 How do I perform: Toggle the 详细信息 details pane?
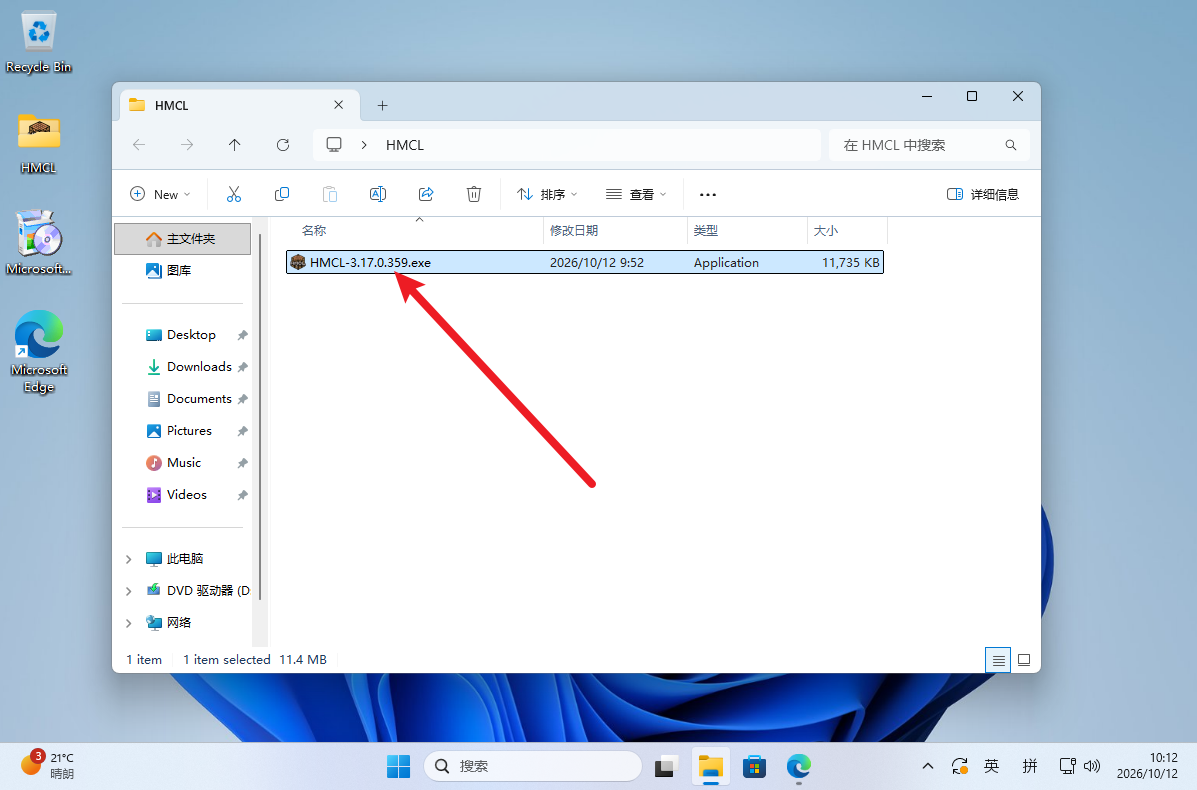pos(983,195)
